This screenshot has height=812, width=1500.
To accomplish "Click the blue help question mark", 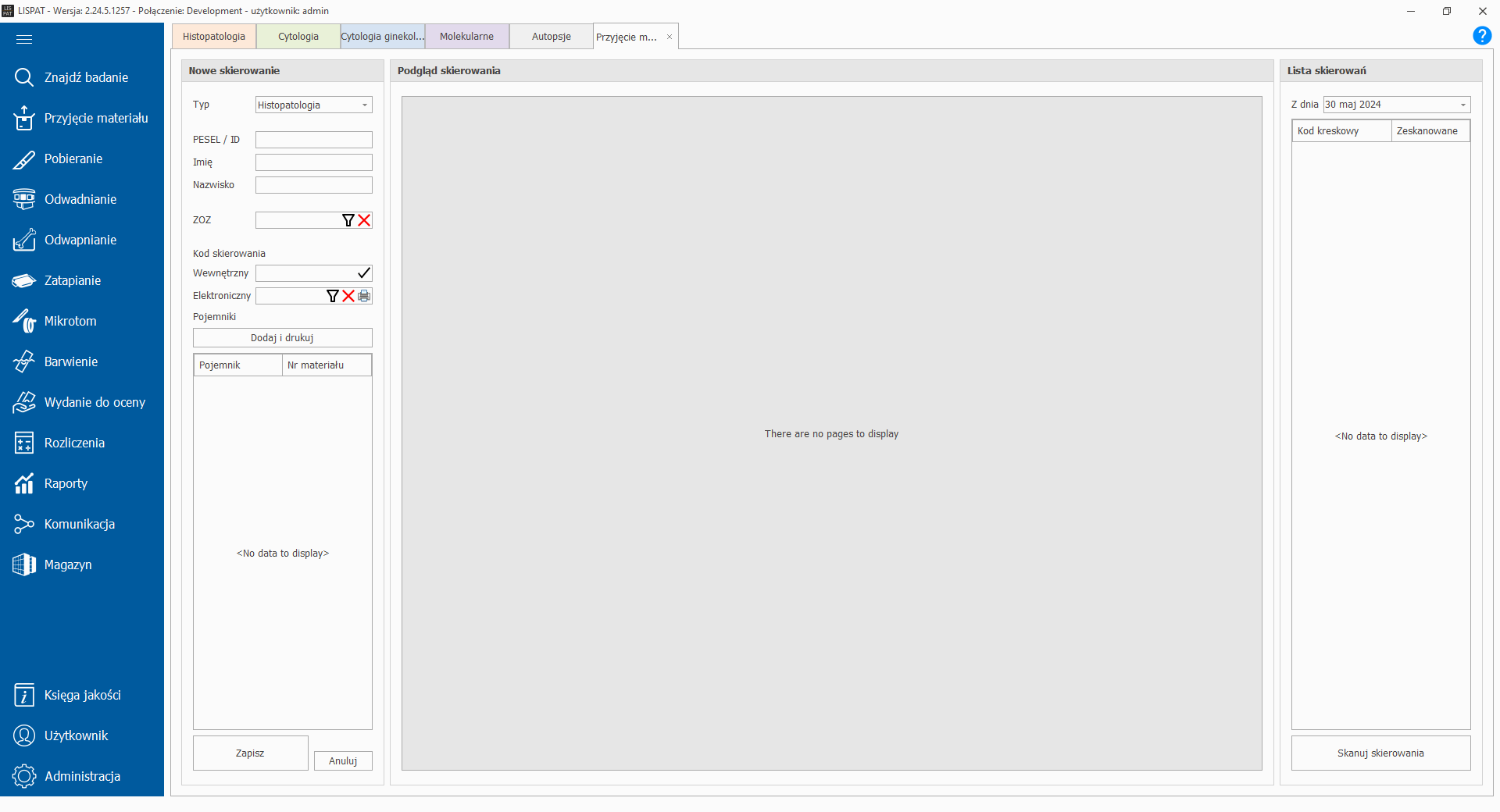I will point(1481,36).
